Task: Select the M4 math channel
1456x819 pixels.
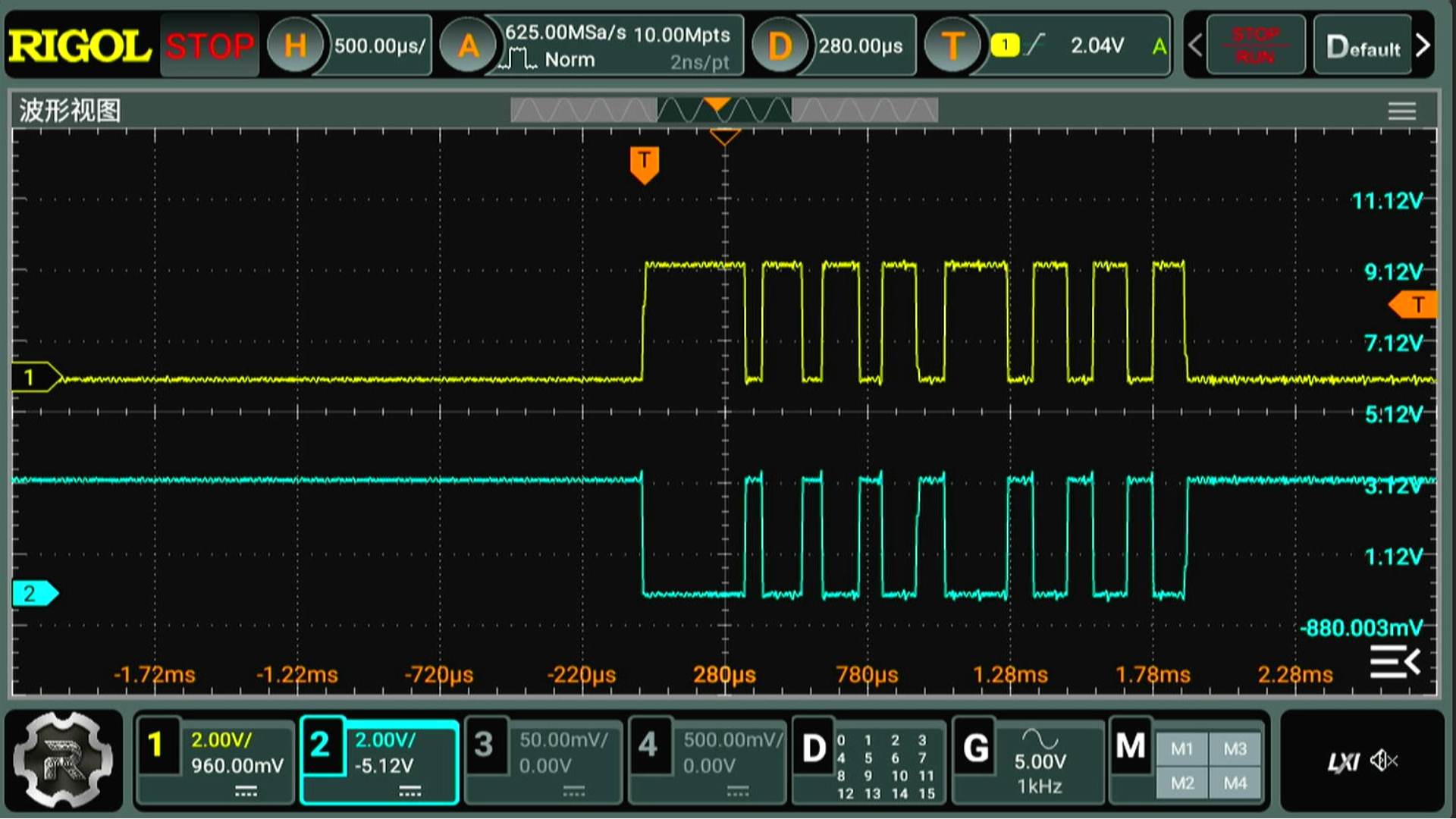Action: [1235, 783]
